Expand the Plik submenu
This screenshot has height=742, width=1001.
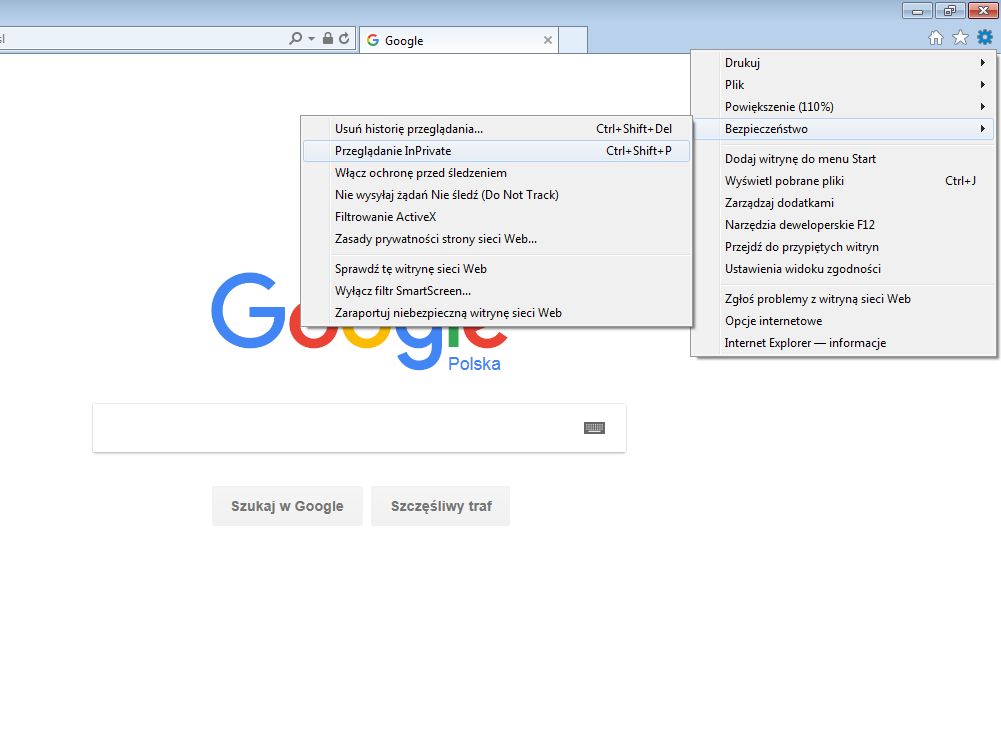point(843,84)
